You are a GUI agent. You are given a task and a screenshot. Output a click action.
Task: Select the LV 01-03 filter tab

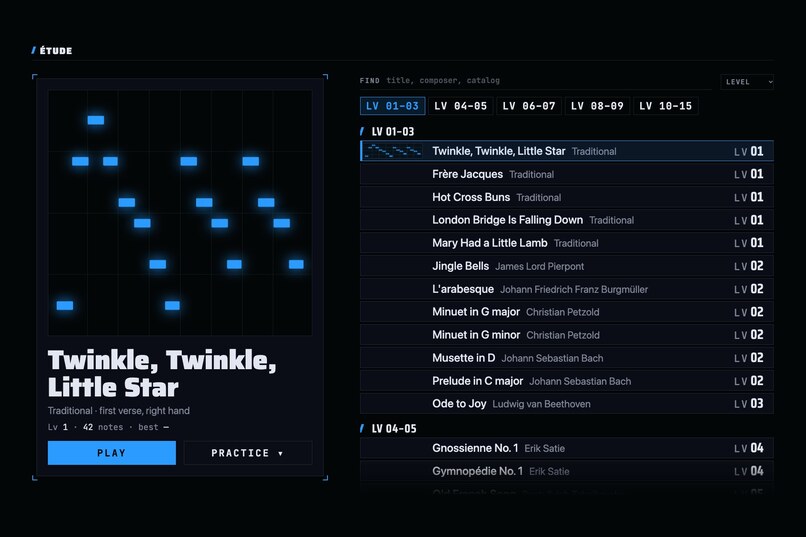[x=392, y=106]
